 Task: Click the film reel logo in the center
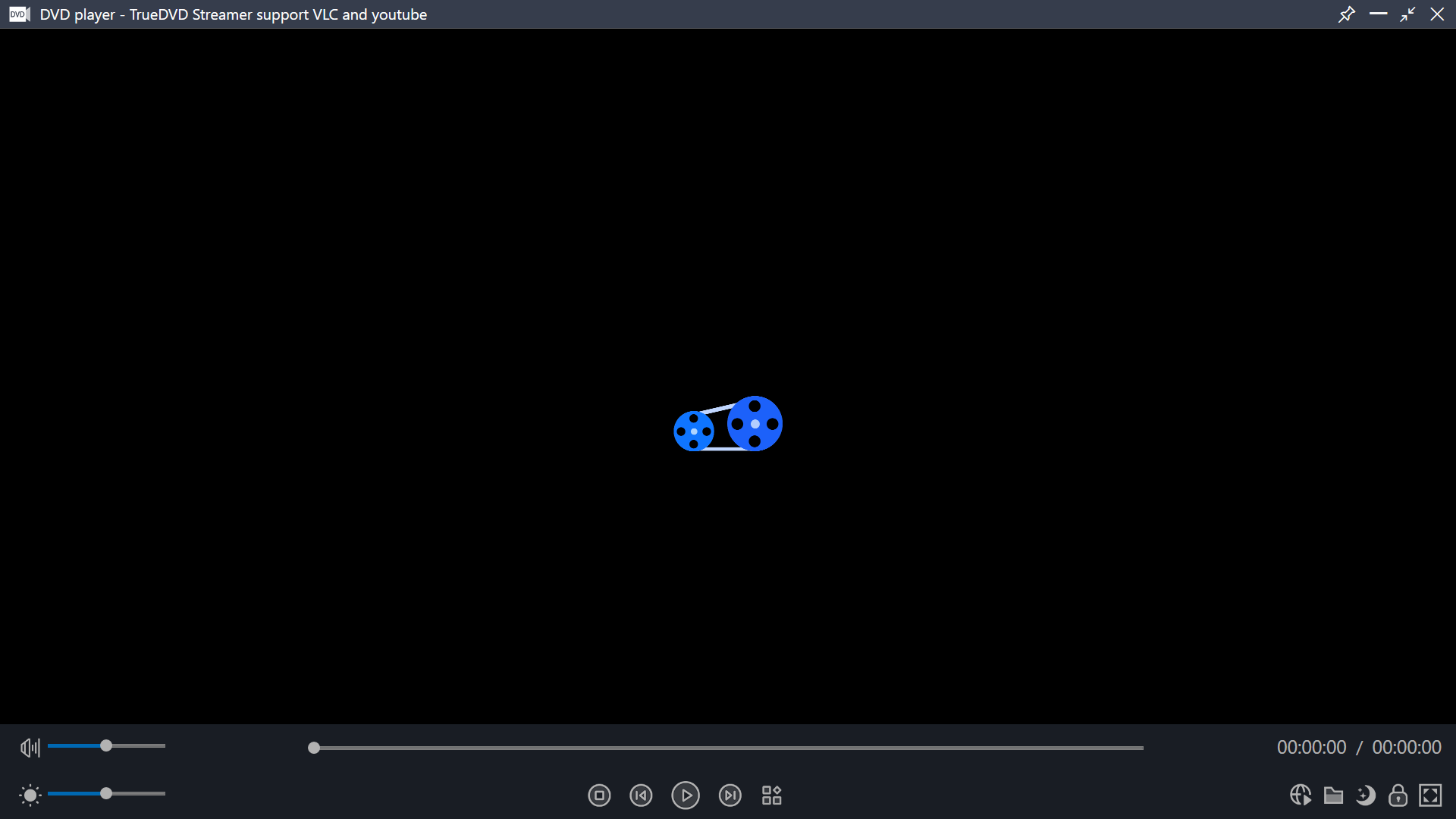pyautogui.click(x=726, y=423)
